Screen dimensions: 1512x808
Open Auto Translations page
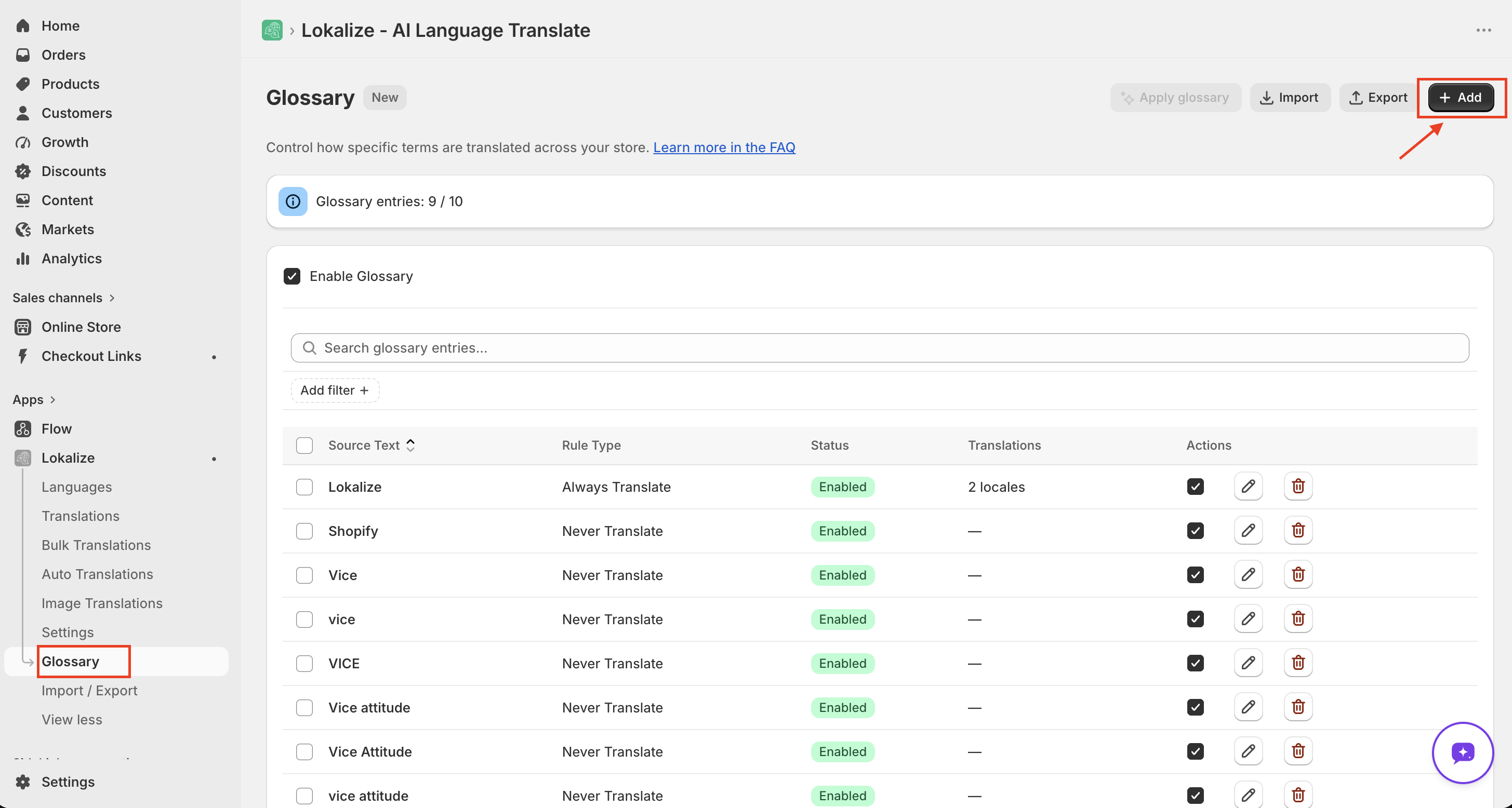[x=97, y=574]
